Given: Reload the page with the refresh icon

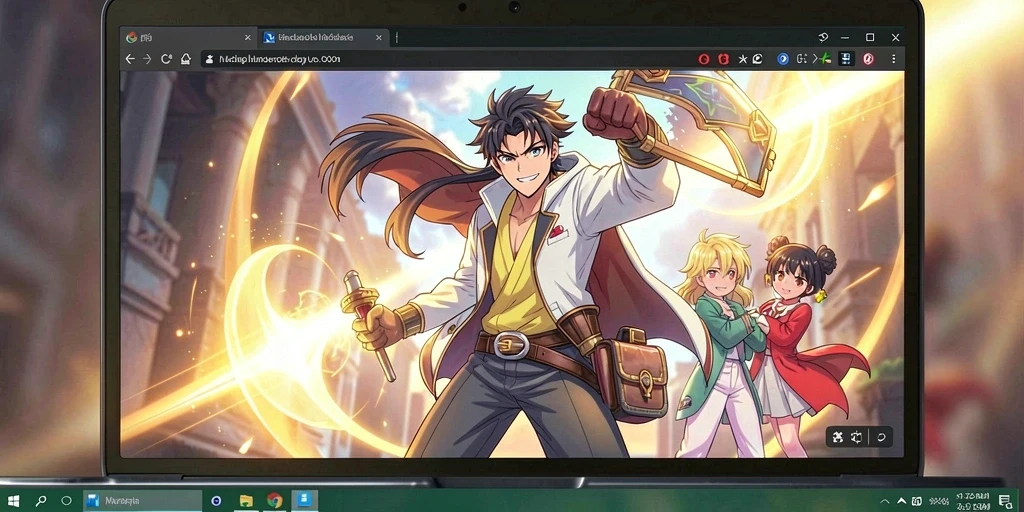Looking at the screenshot, I should pos(166,59).
